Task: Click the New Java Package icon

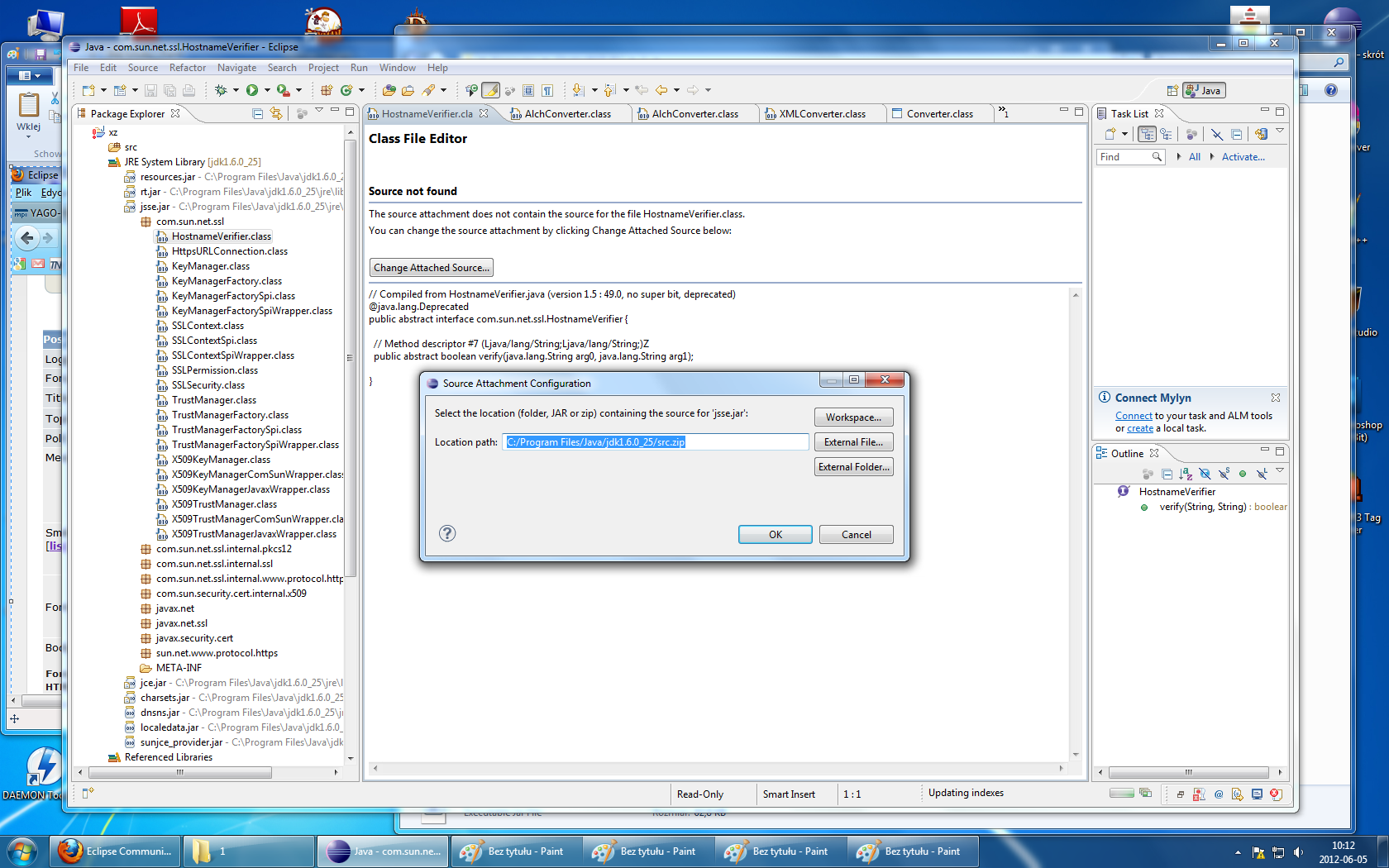Action: tap(327, 90)
